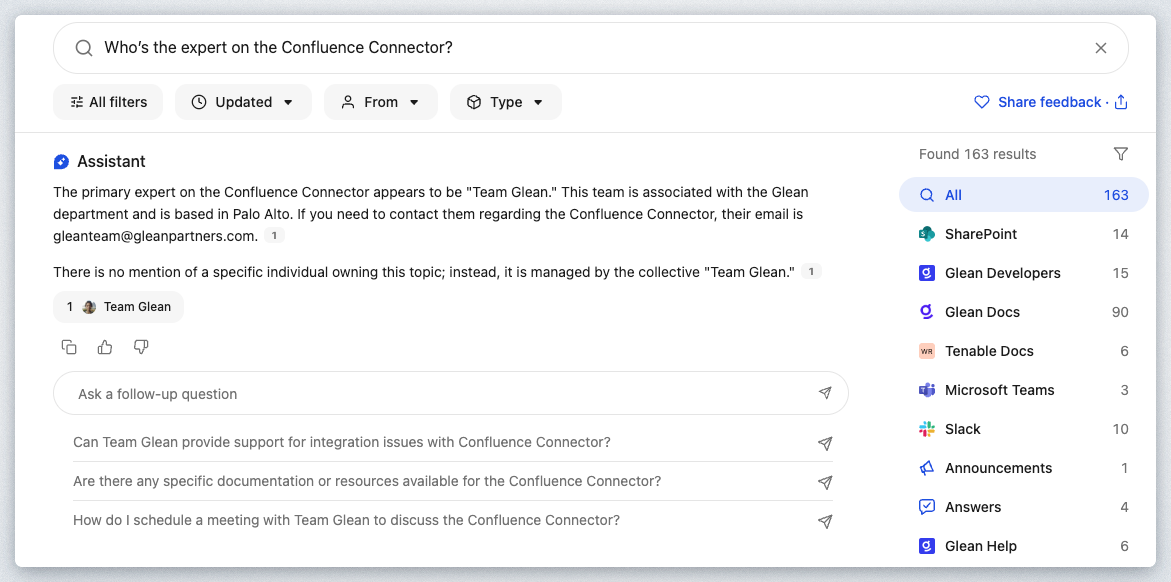Send the follow-up question with arrow icon

click(x=824, y=394)
